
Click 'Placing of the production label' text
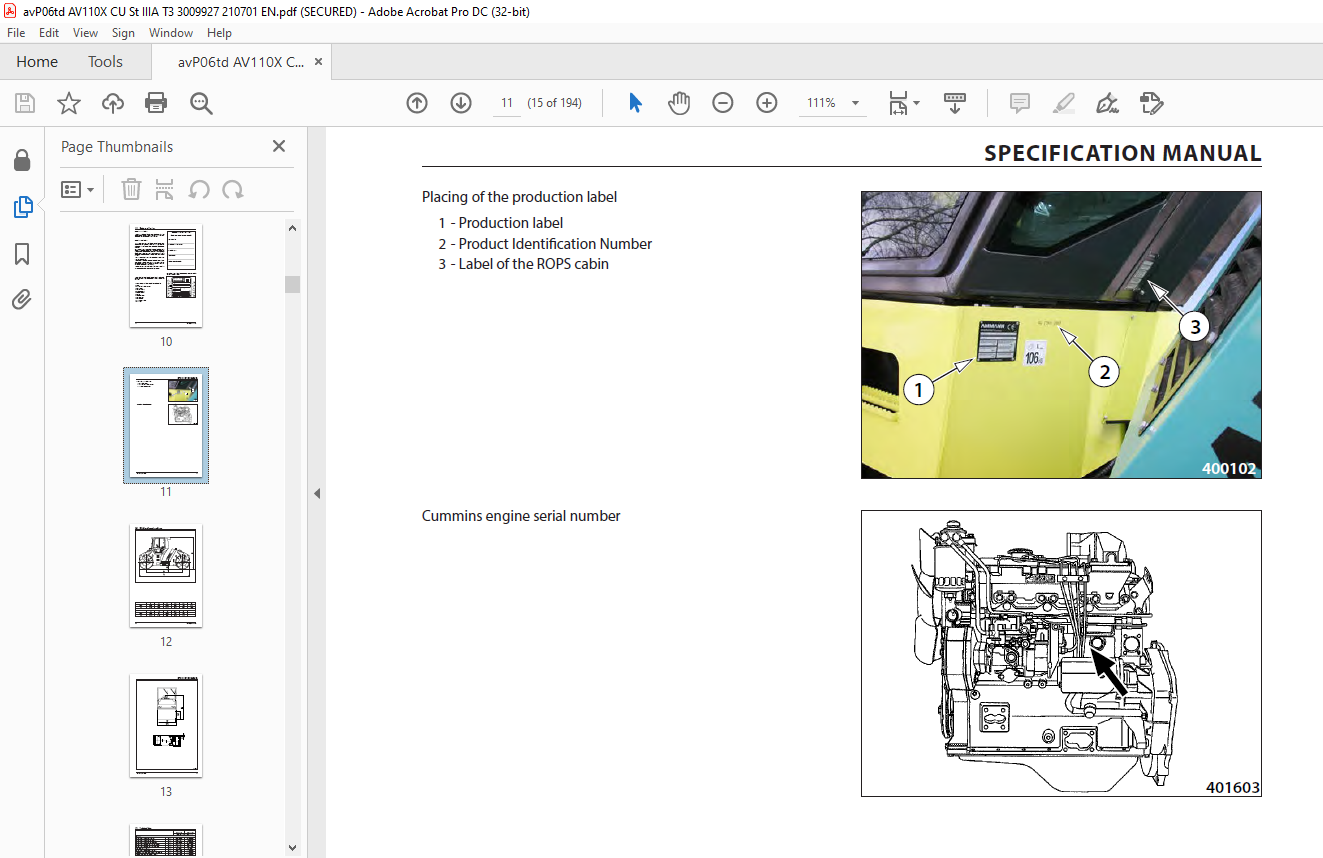click(x=519, y=197)
